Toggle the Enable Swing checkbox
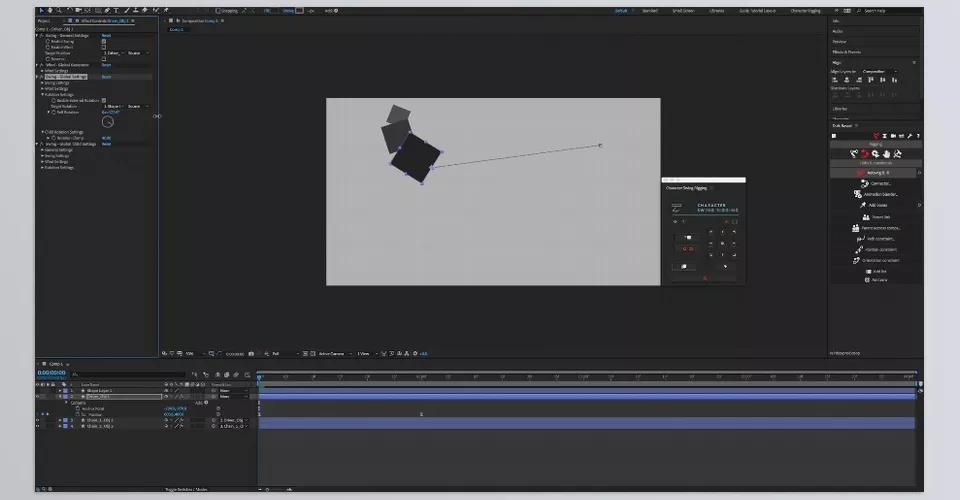This screenshot has width=960, height=500. pyautogui.click(x=103, y=41)
